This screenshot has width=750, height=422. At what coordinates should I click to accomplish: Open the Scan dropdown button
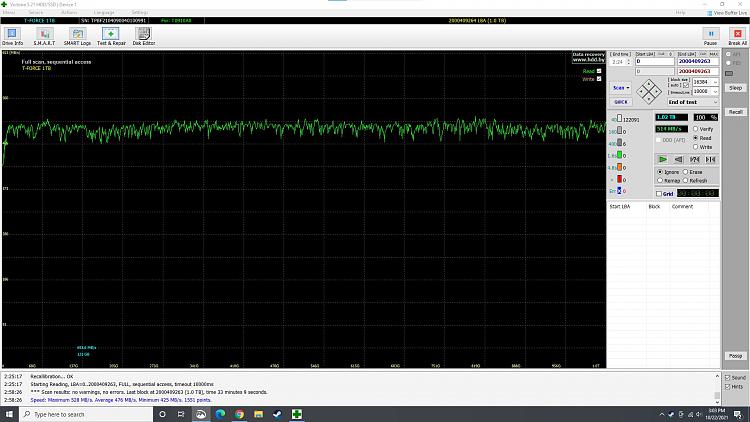click(x=620, y=88)
